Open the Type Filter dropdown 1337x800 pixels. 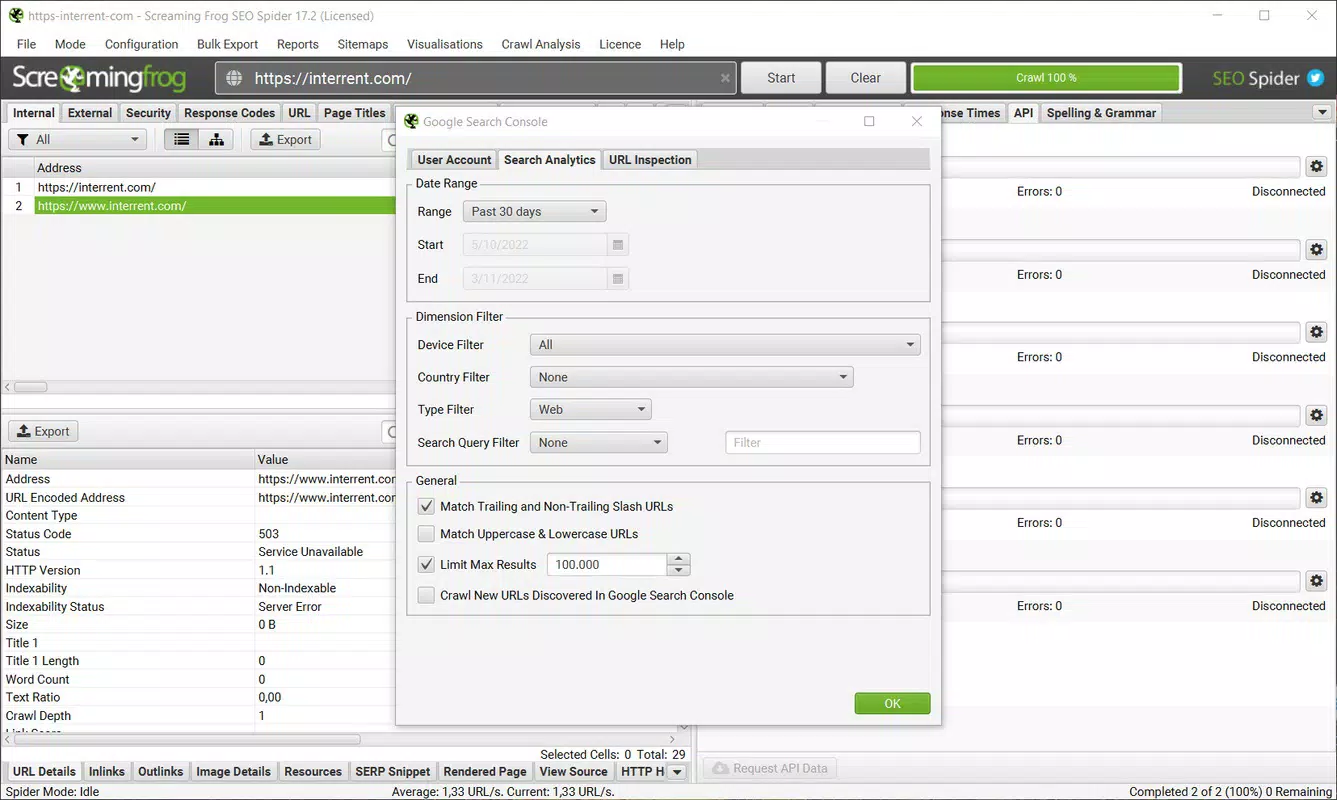590,410
